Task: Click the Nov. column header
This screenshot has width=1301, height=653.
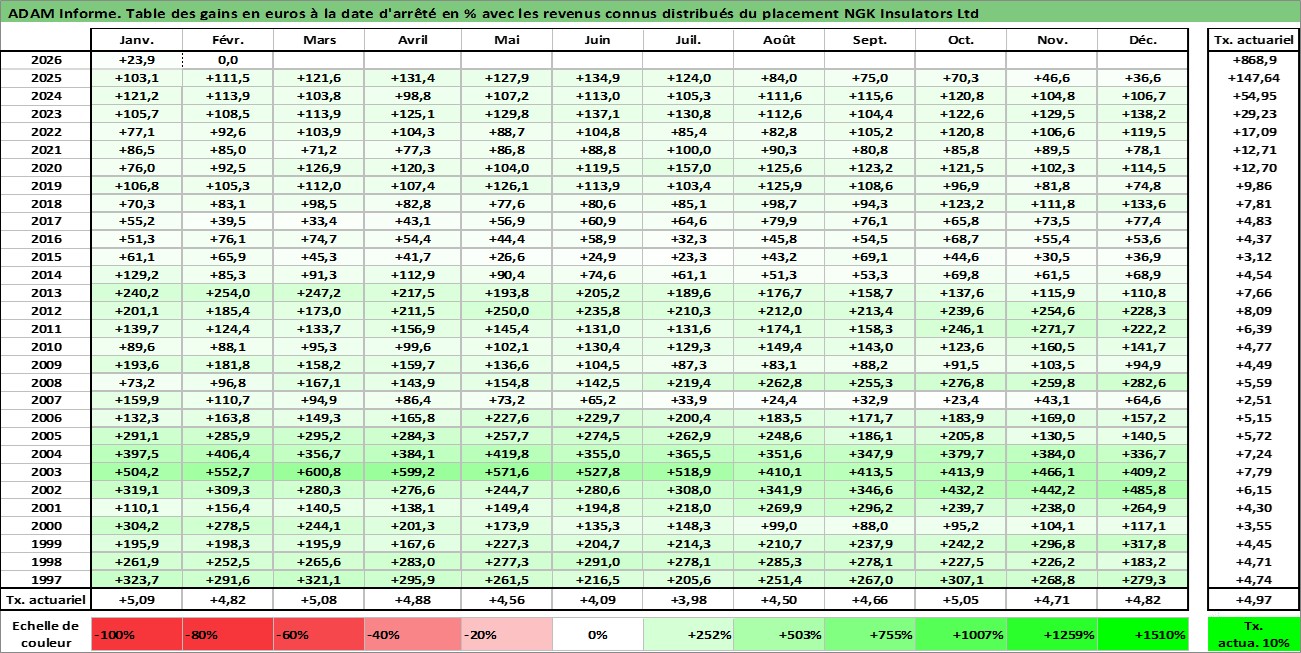Action: coord(1051,40)
